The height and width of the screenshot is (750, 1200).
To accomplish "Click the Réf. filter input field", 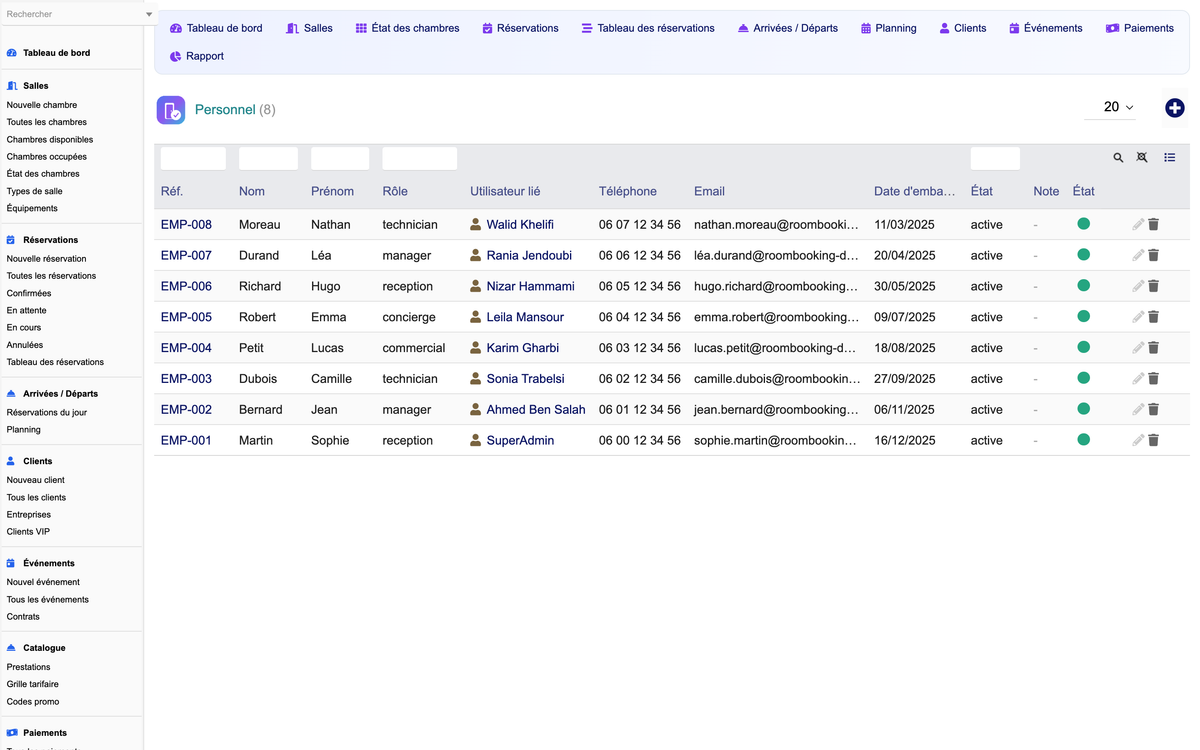I will 193,158.
